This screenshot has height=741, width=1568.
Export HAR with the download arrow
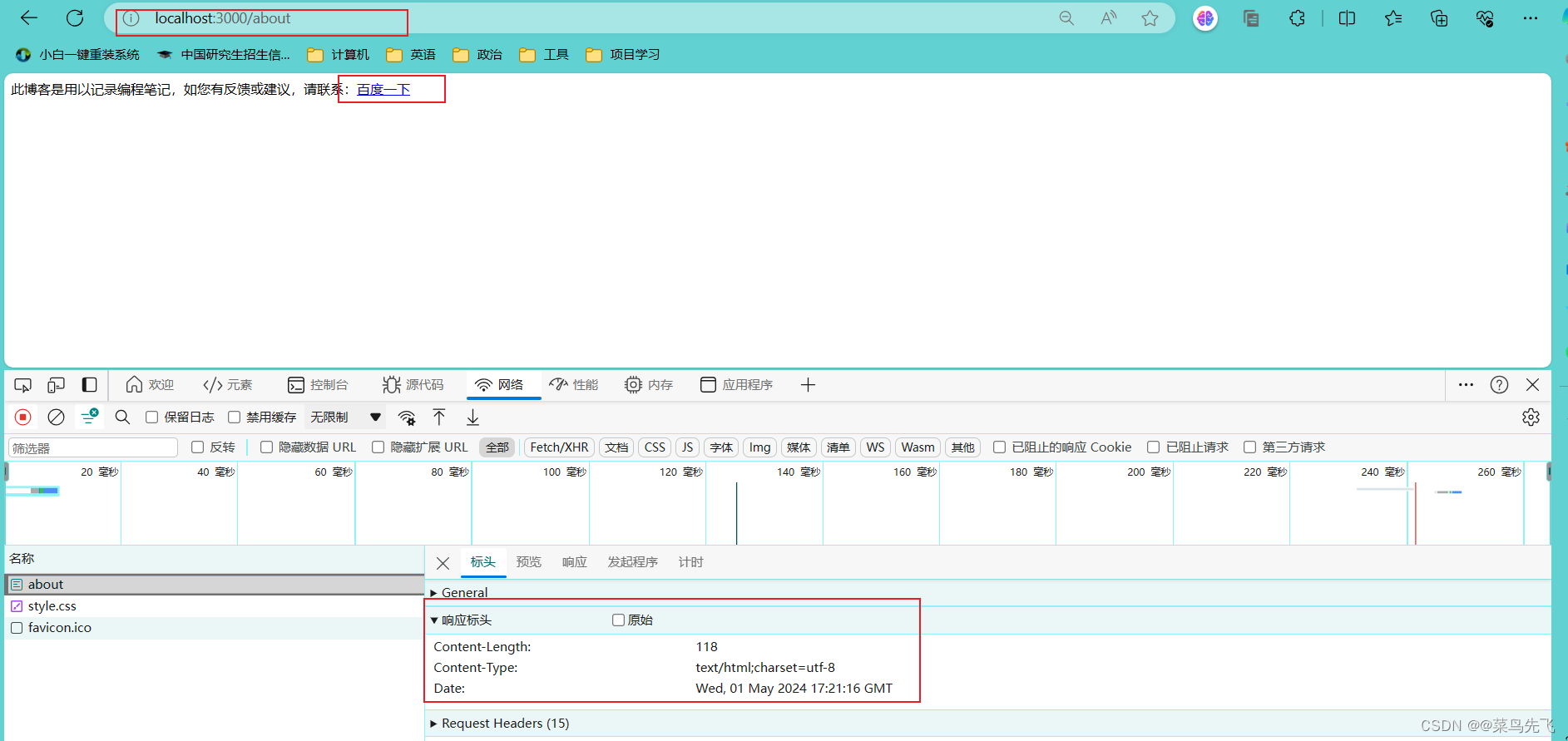coord(472,417)
